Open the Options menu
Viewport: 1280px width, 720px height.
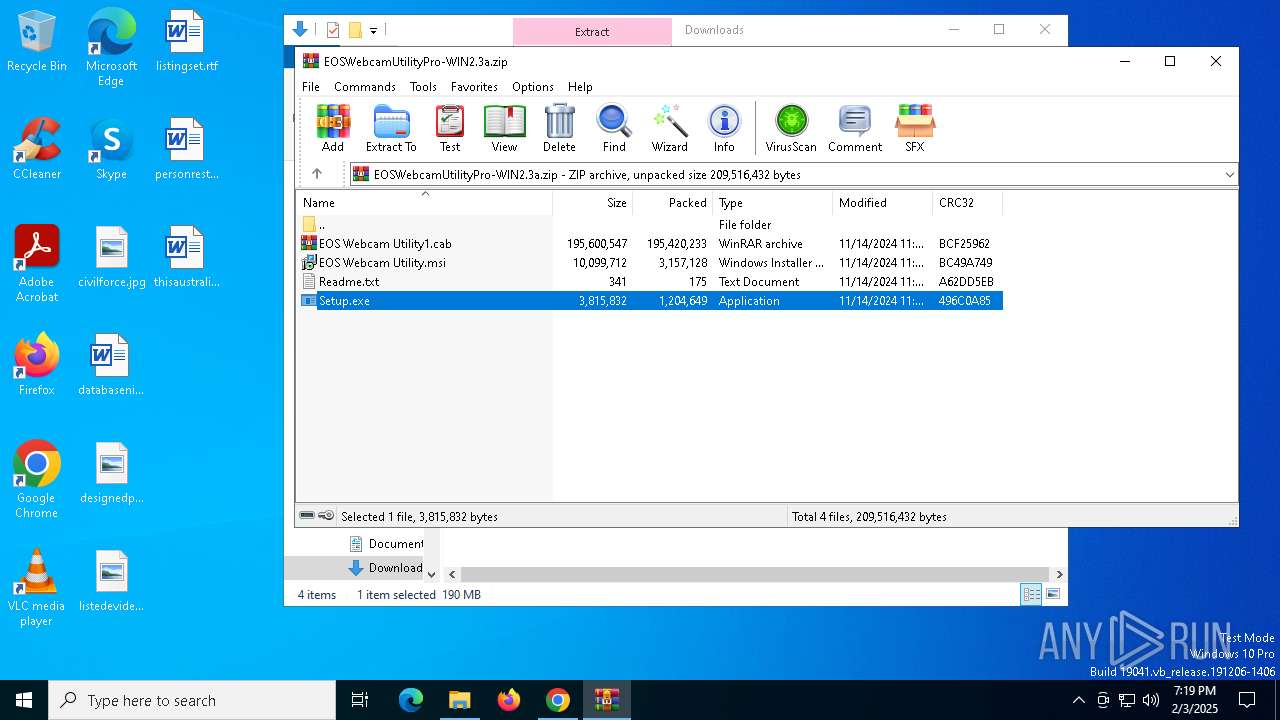pos(533,87)
